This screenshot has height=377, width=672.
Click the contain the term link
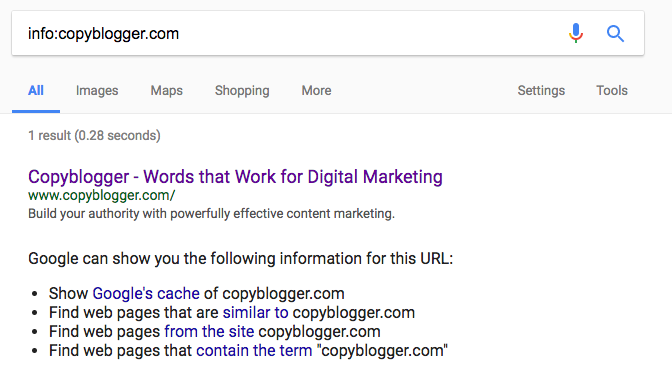point(254,350)
